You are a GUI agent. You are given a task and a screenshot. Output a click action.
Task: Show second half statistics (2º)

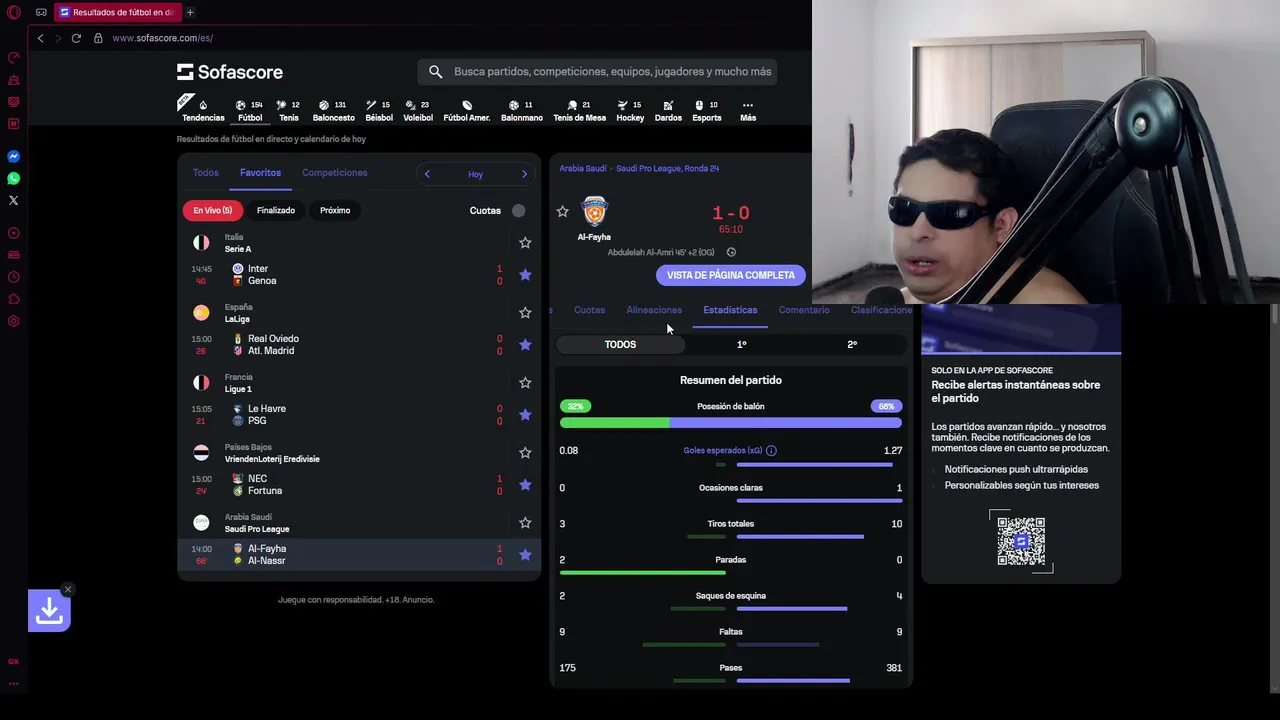click(x=852, y=344)
